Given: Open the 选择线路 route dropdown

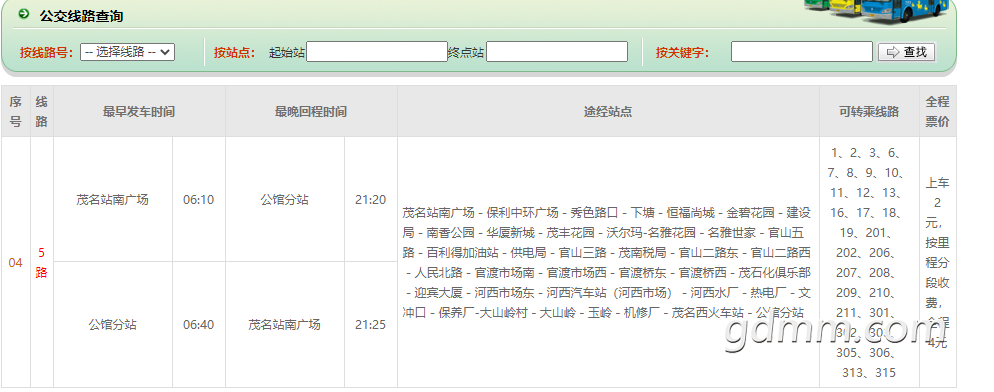Looking at the screenshot, I should [x=127, y=52].
